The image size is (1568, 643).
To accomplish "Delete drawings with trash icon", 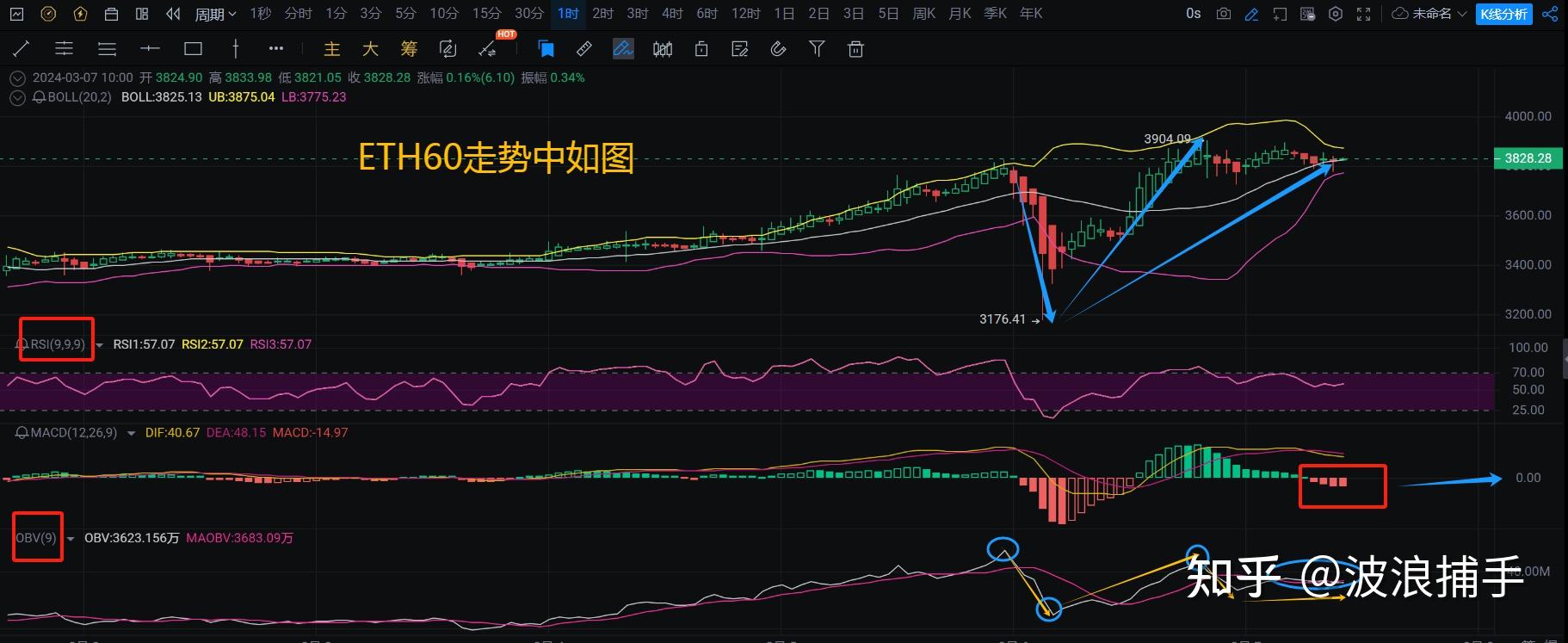I will 855,49.
